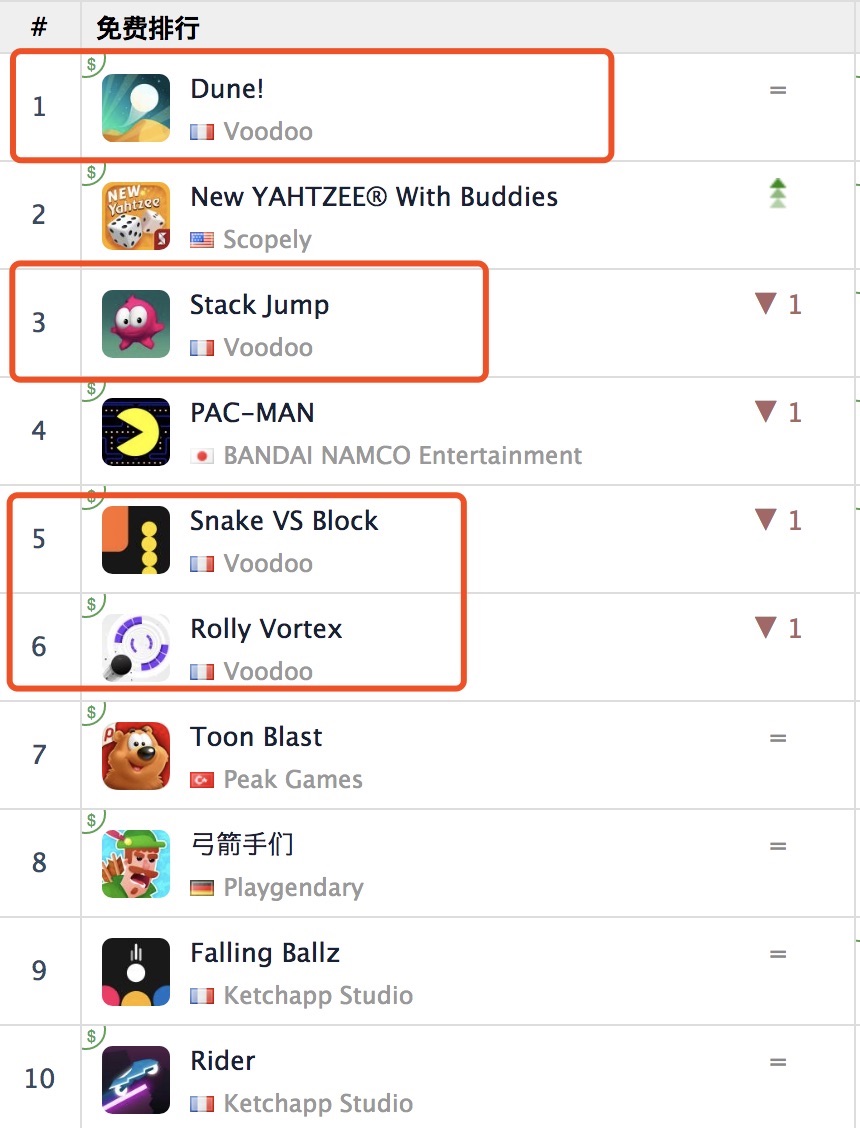Viewport: 860px width, 1128px height.
Task: Select the Toon Blast bear icon
Action: coord(136,755)
